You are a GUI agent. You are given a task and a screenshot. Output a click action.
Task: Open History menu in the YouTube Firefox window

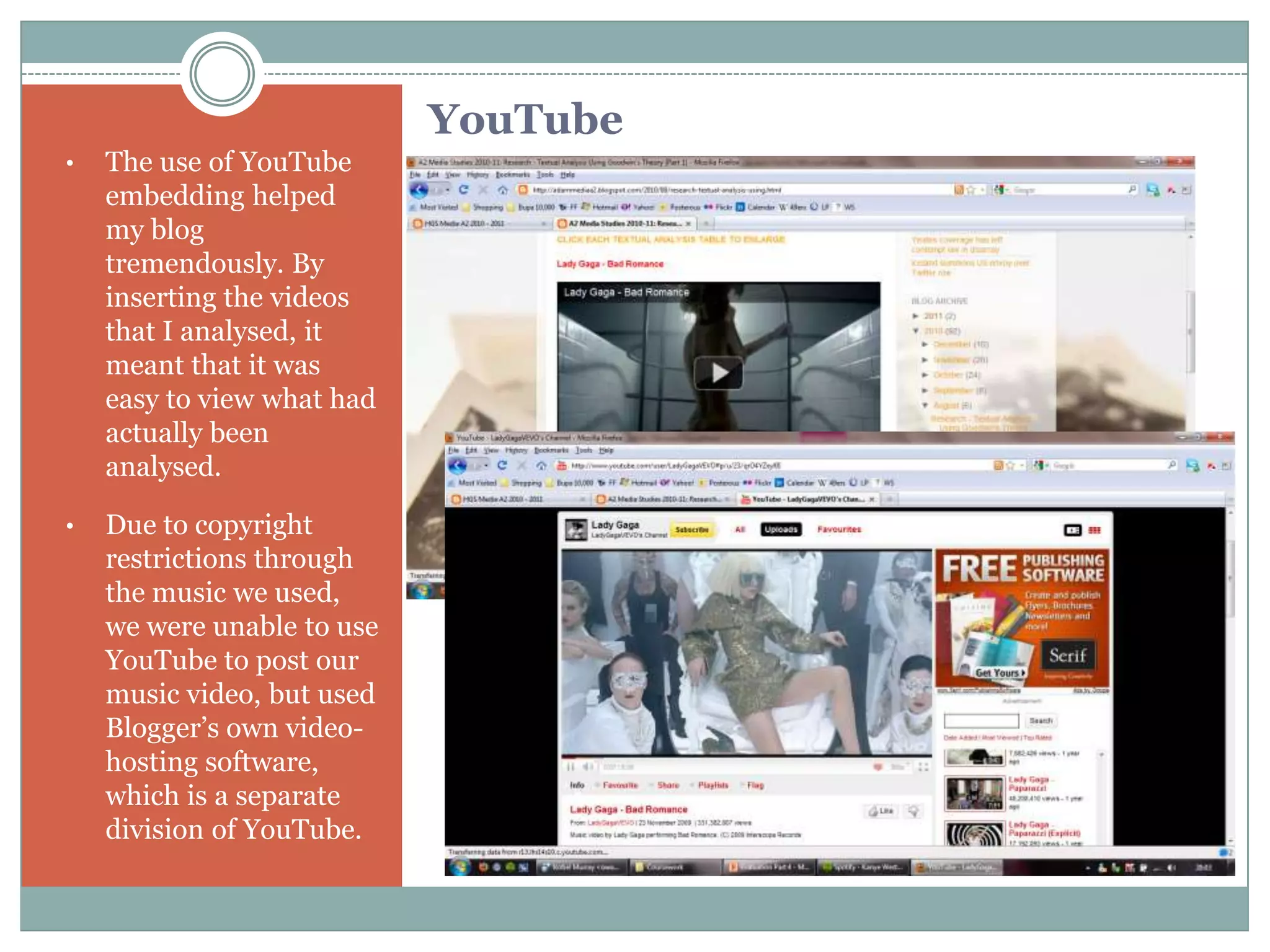tap(515, 450)
